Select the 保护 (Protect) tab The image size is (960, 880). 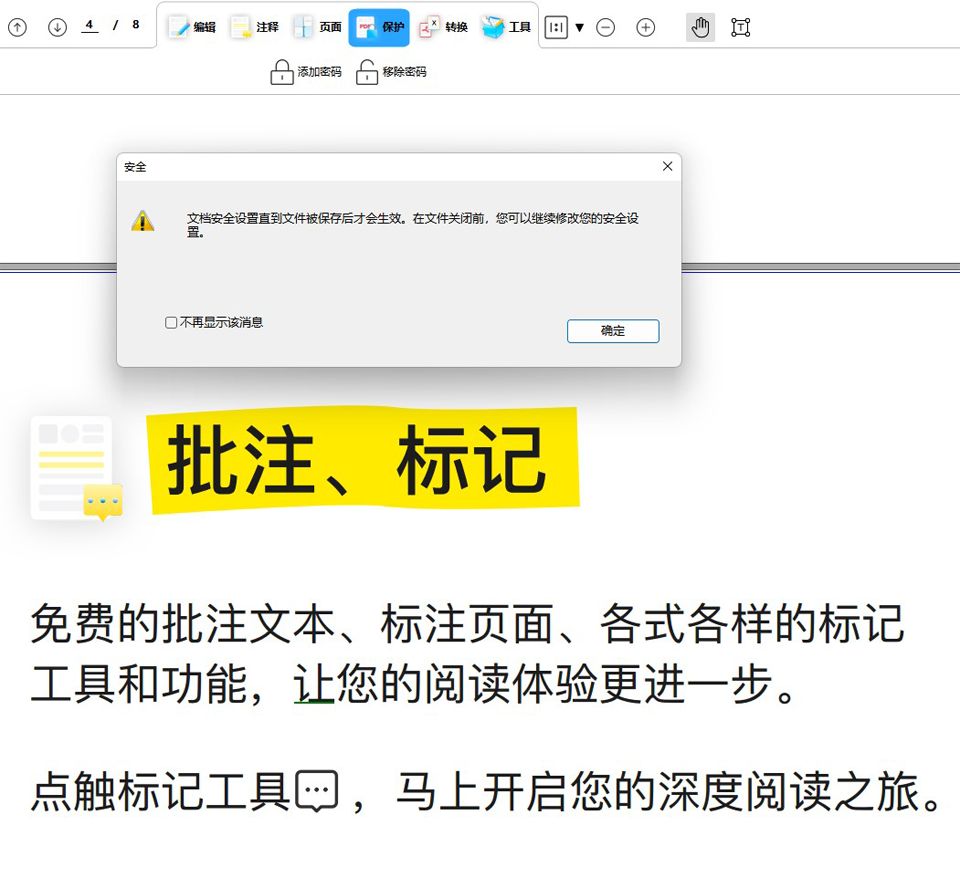coord(379,28)
